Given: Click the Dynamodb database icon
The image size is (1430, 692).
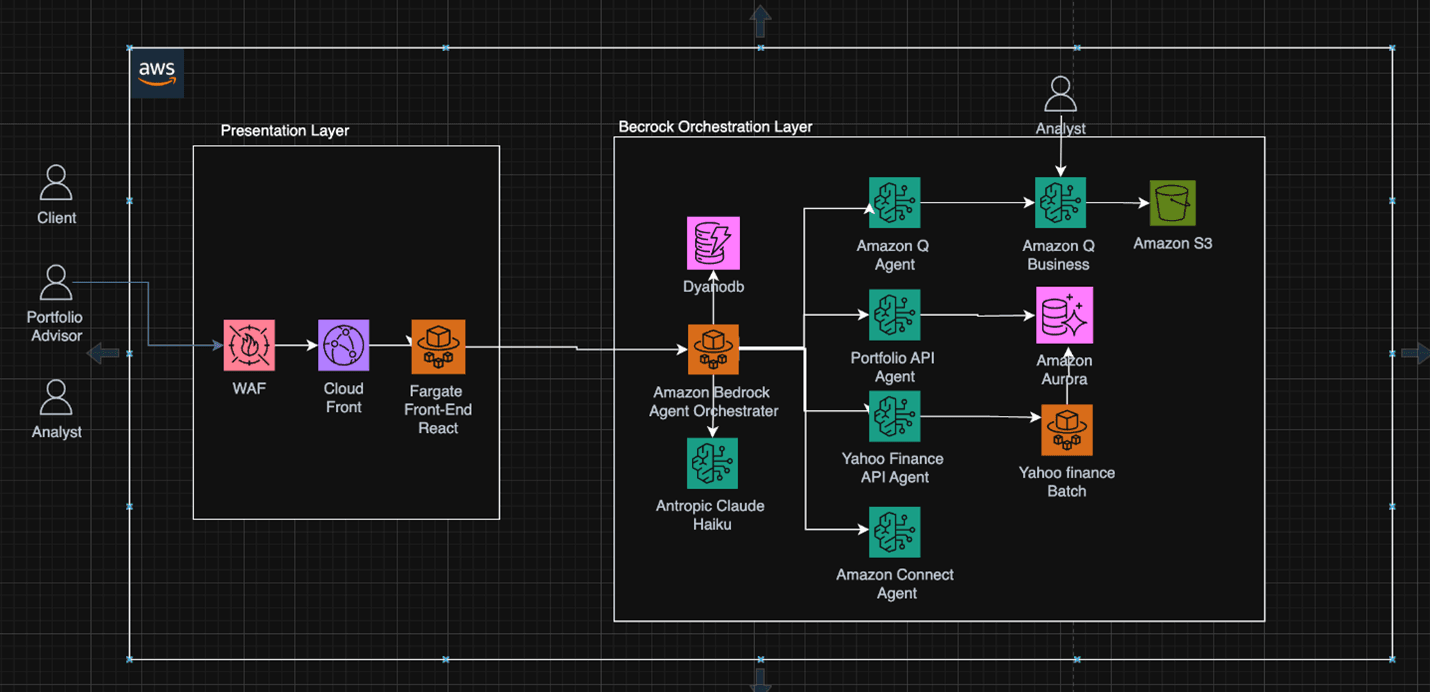Looking at the screenshot, I should pyautogui.click(x=713, y=243).
